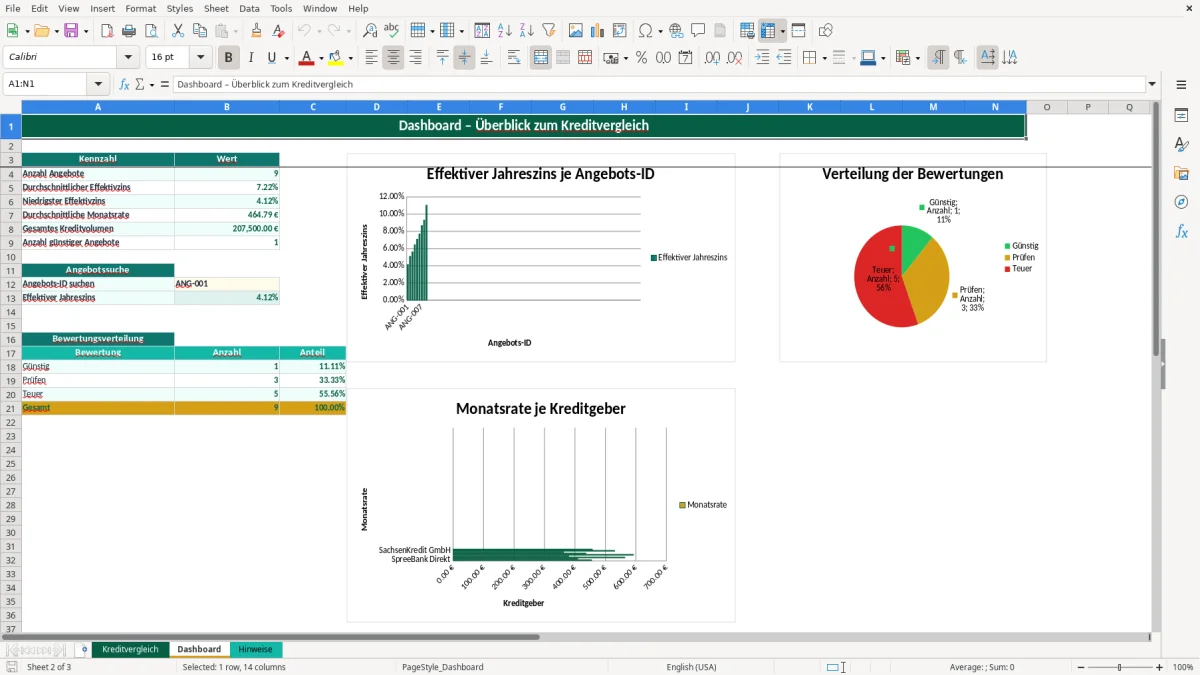The height and width of the screenshot is (675, 1200).
Task: Switch to the Kreditvergleich sheet tab
Action: point(130,650)
